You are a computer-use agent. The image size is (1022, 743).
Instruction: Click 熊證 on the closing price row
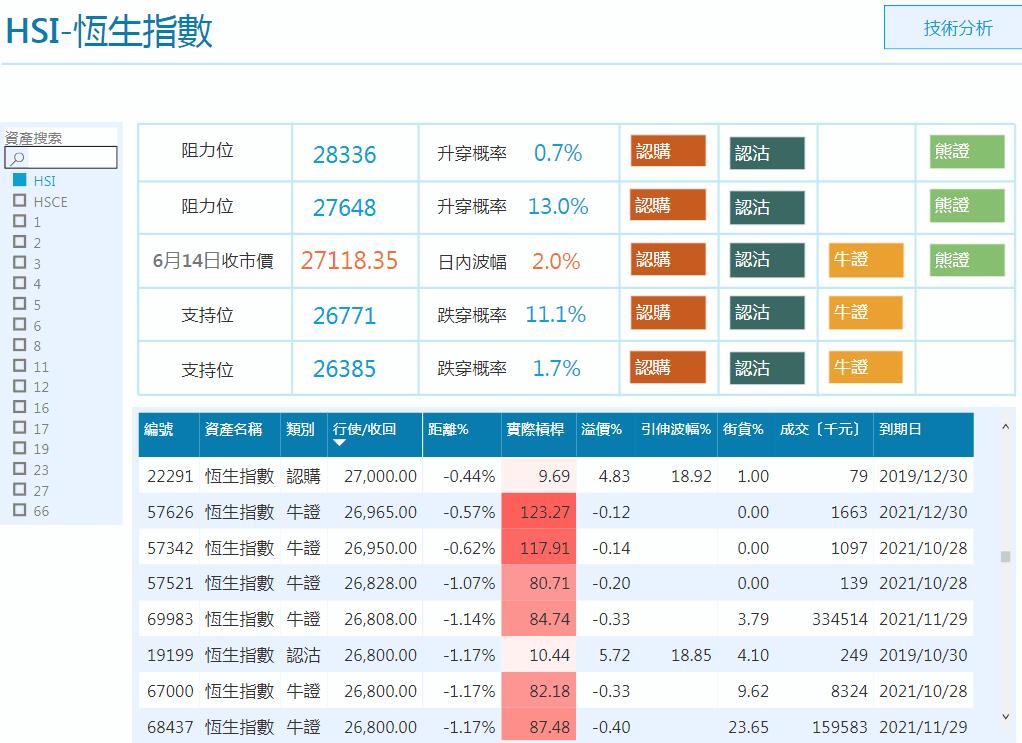[x=963, y=260]
